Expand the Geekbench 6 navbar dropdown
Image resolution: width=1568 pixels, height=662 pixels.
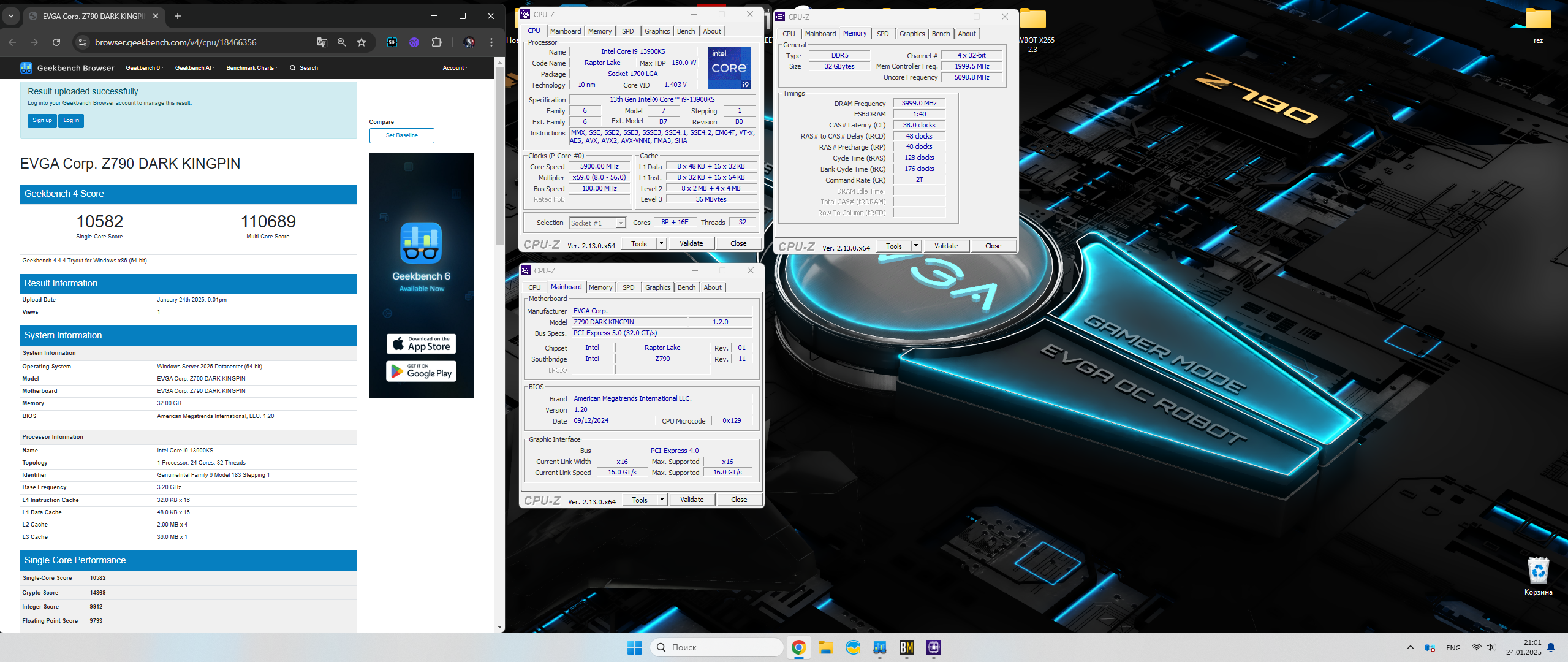click(145, 68)
